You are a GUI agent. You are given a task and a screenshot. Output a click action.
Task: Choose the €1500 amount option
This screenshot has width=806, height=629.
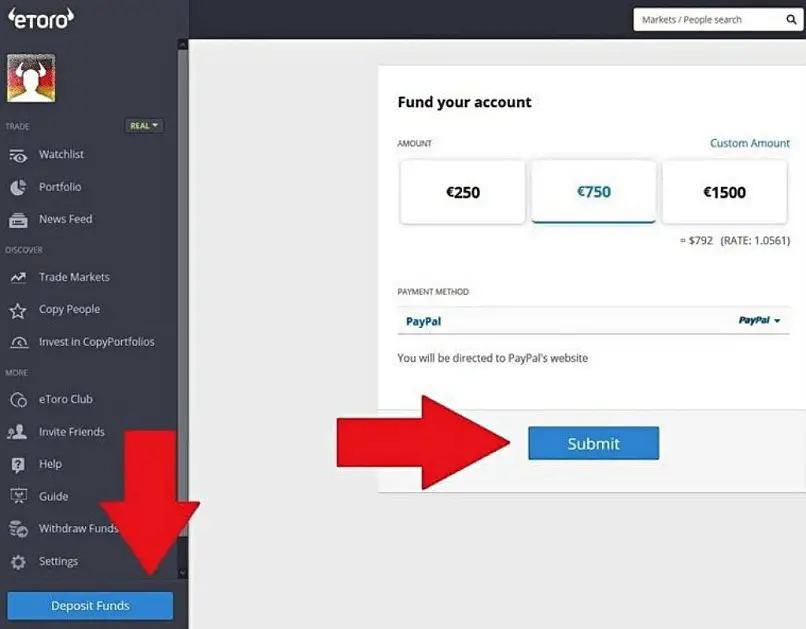724,192
